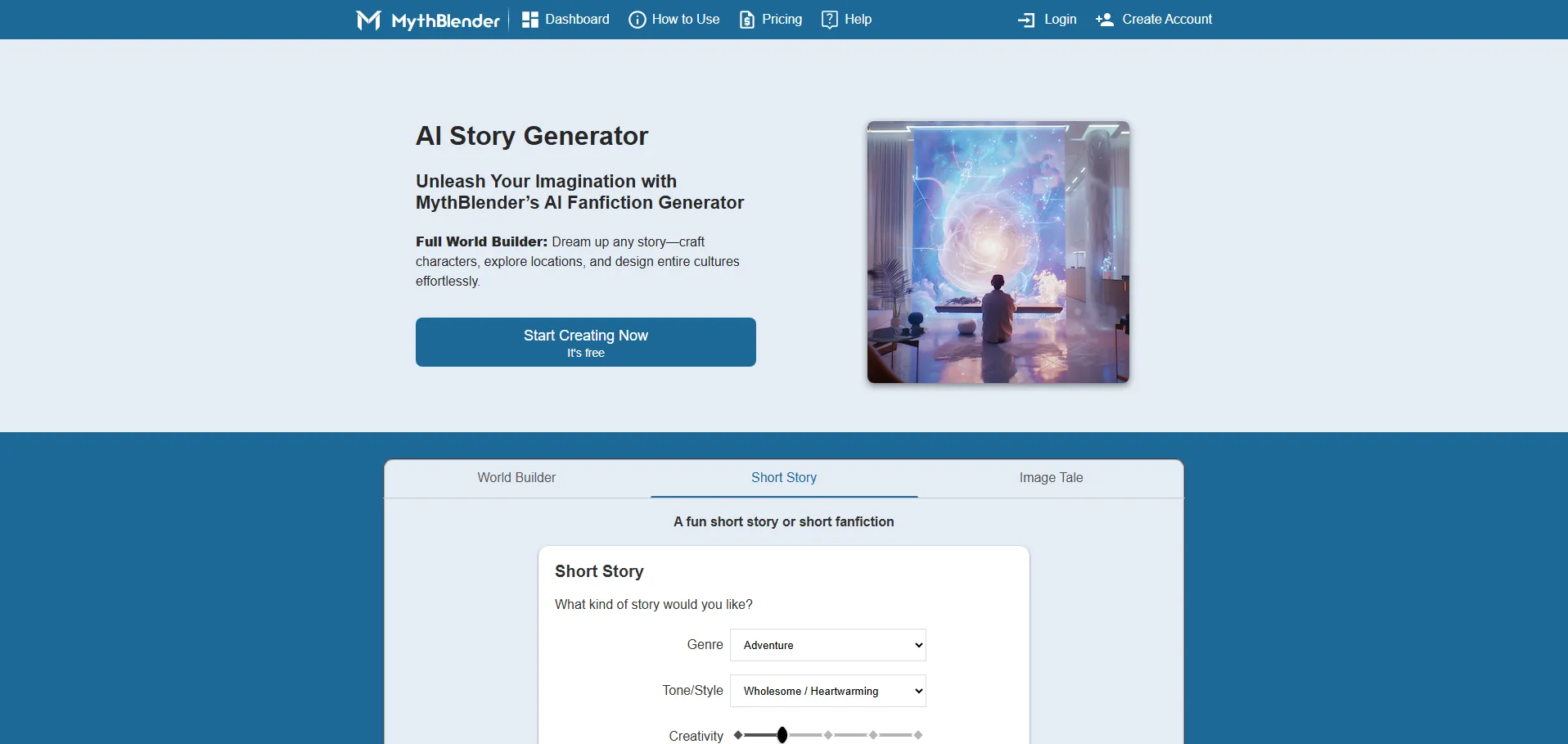Switch to the World Builder tab
Screen dimensions: 1568x744
pyautogui.click(x=516, y=478)
